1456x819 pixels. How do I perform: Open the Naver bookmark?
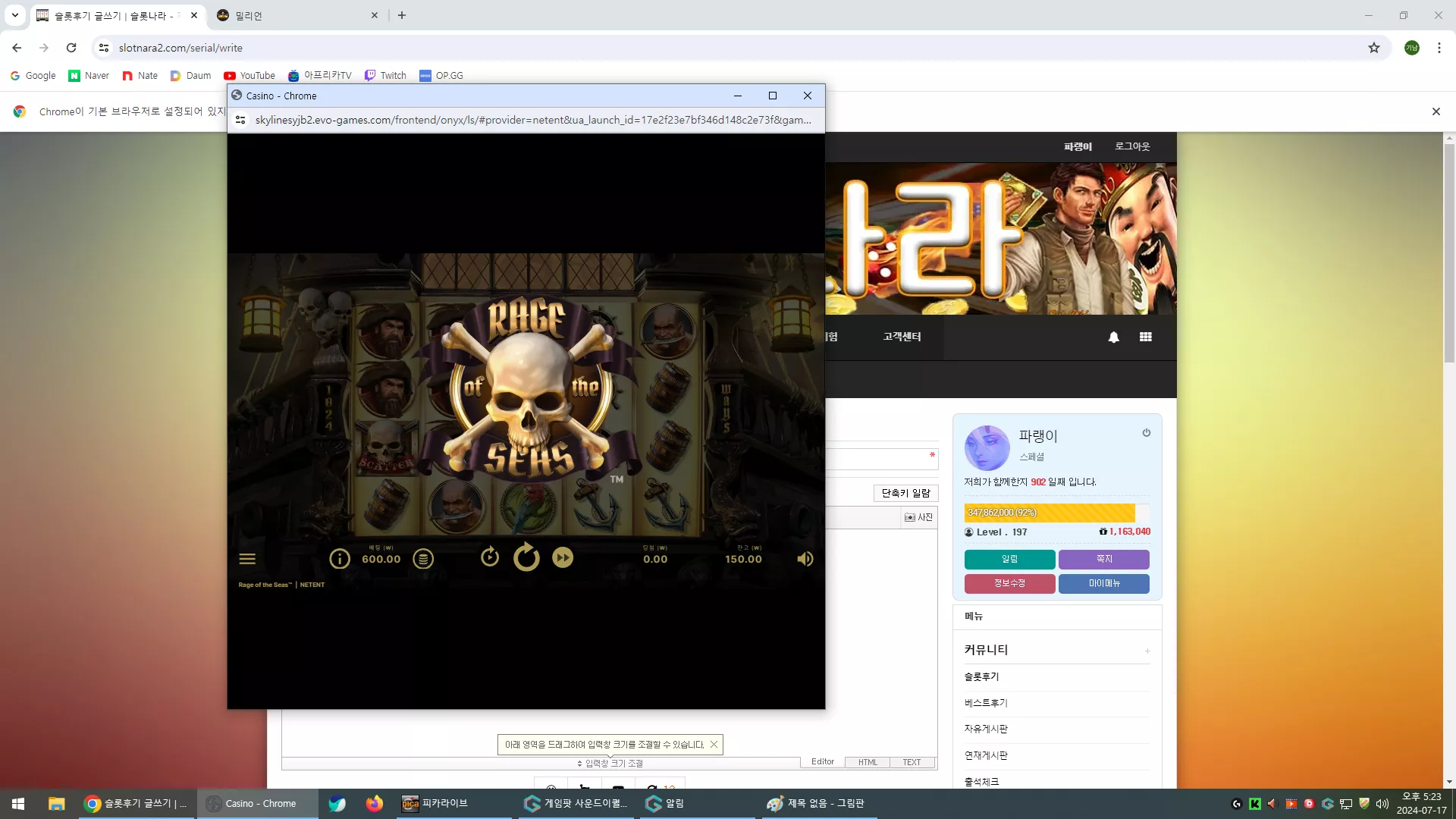pyautogui.click(x=89, y=75)
